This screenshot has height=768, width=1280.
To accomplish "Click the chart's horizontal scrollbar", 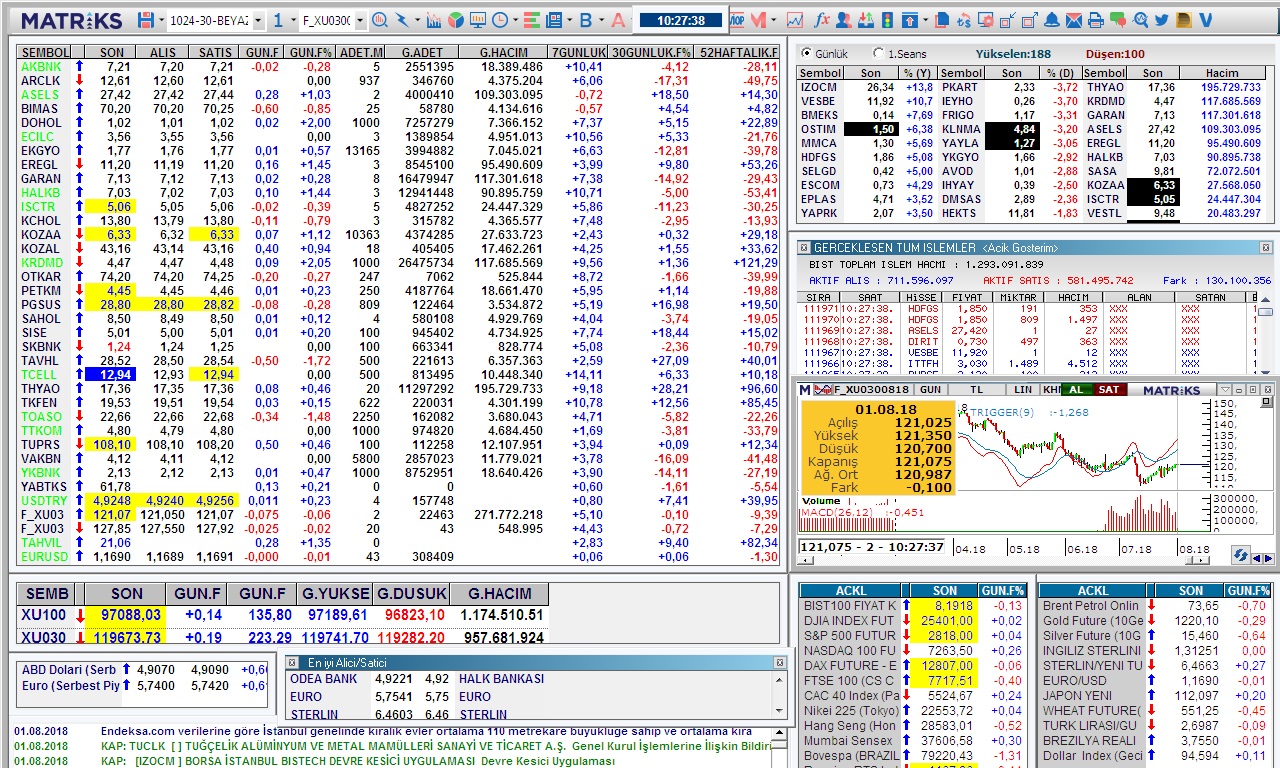I will (x=1002, y=561).
